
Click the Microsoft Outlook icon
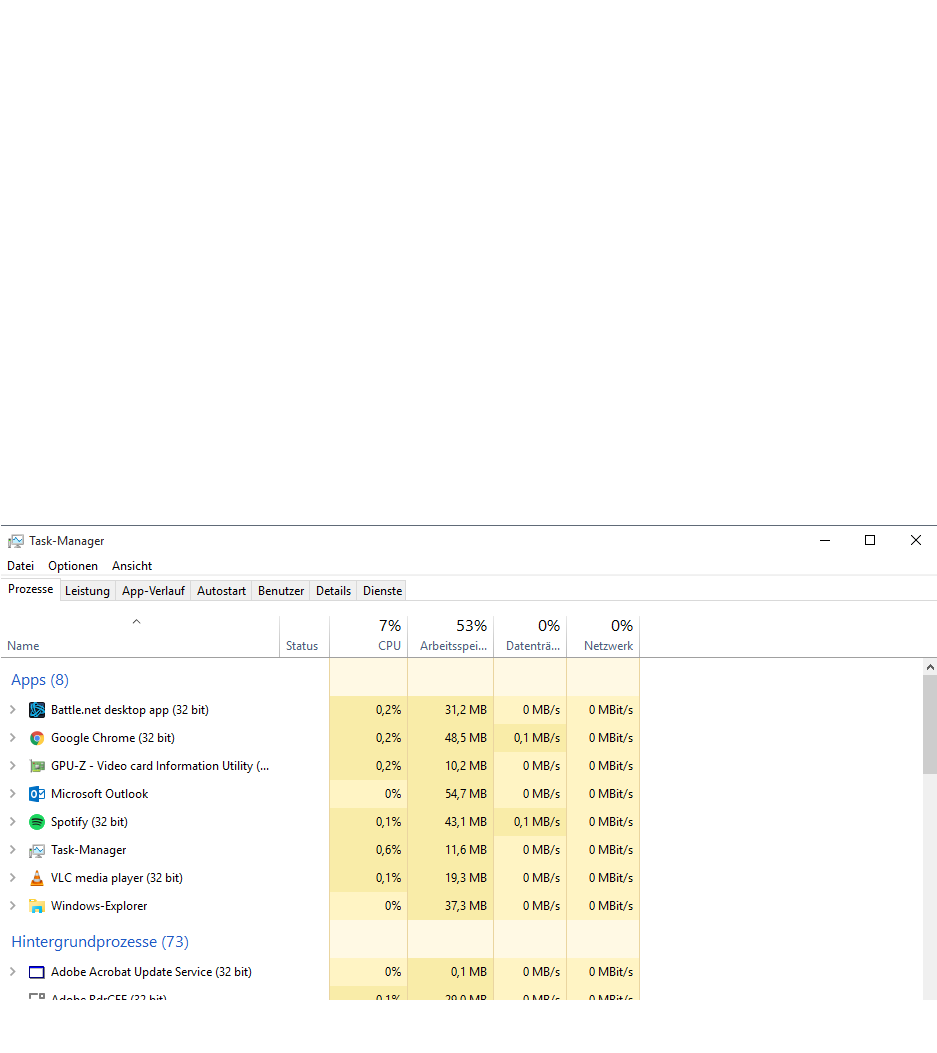37,794
